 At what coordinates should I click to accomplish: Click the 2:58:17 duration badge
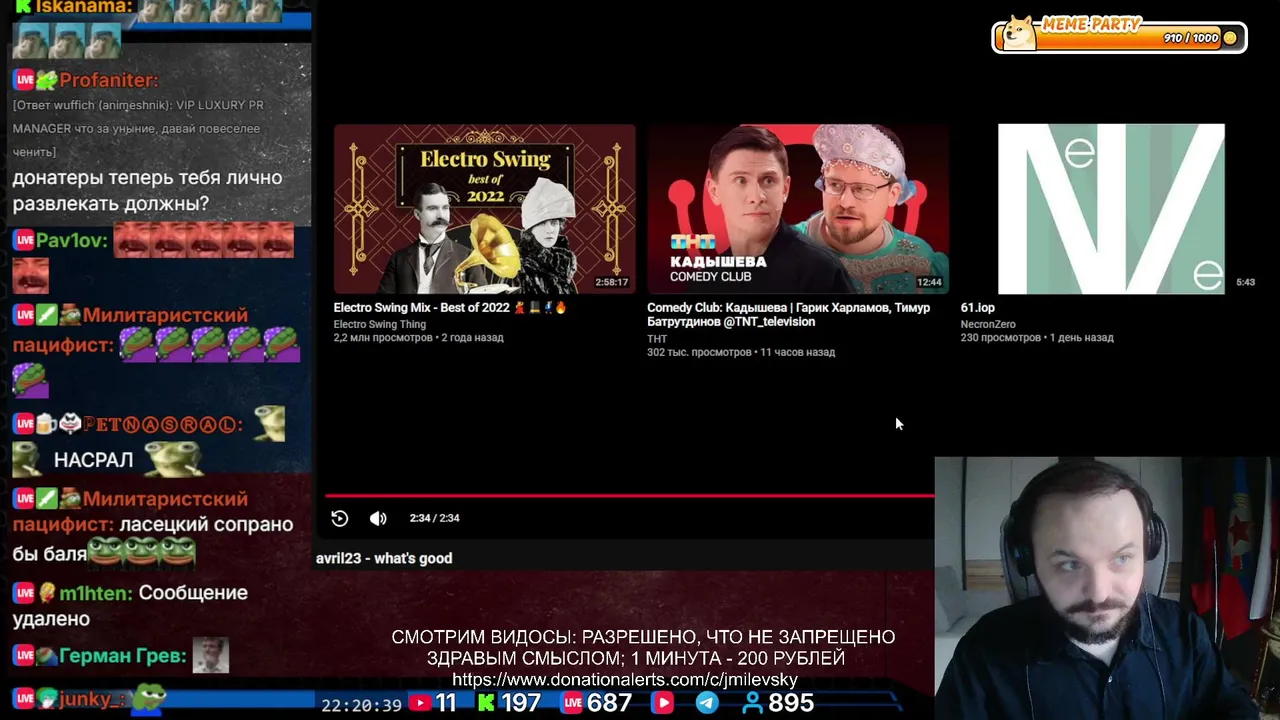[611, 283]
